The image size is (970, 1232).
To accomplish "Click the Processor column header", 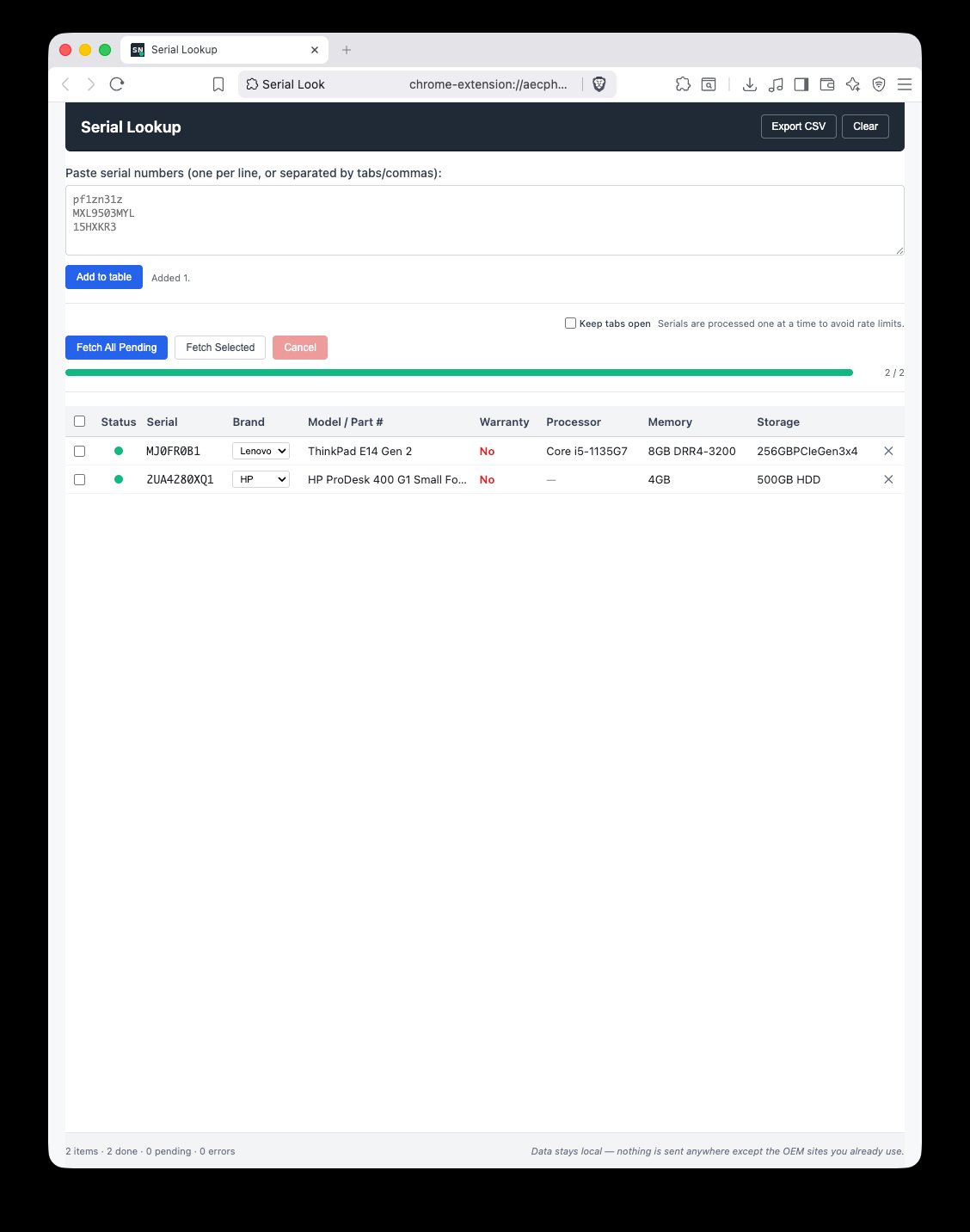I will click(574, 422).
